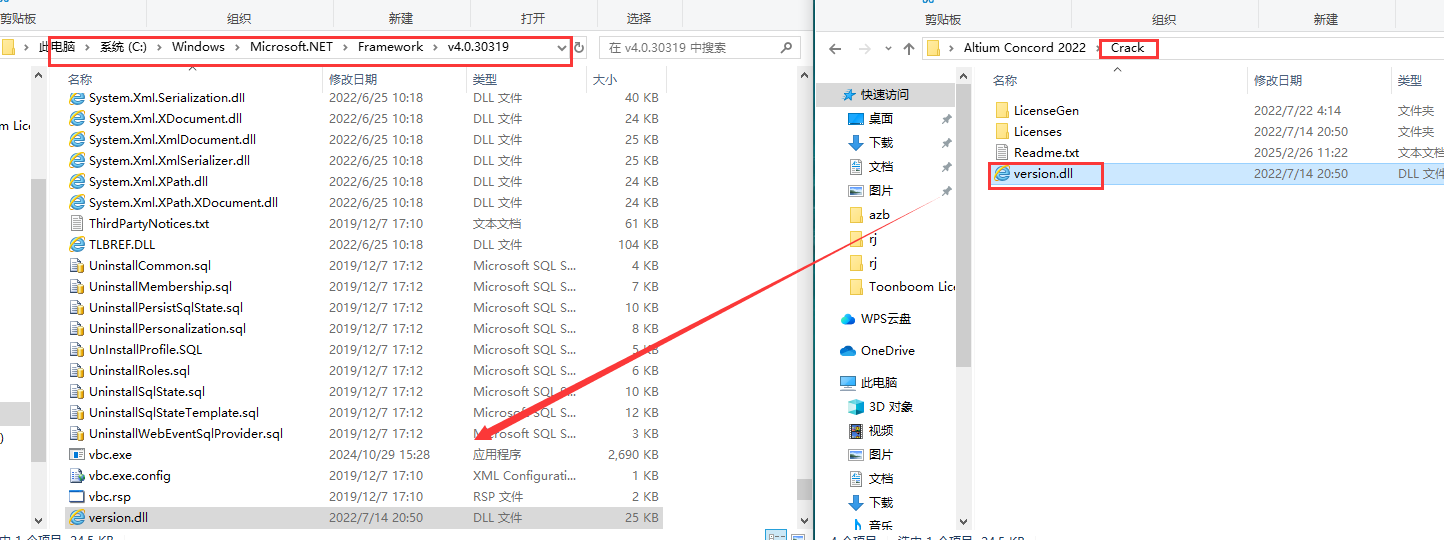The width and height of the screenshot is (1444, 540).
Task: Collapse the 快速访问 tree section
Action: point(835,95)
